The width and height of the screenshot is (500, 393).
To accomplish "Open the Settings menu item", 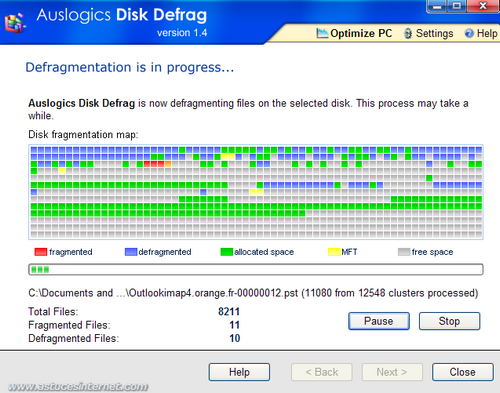I will (x=429, y=33).
